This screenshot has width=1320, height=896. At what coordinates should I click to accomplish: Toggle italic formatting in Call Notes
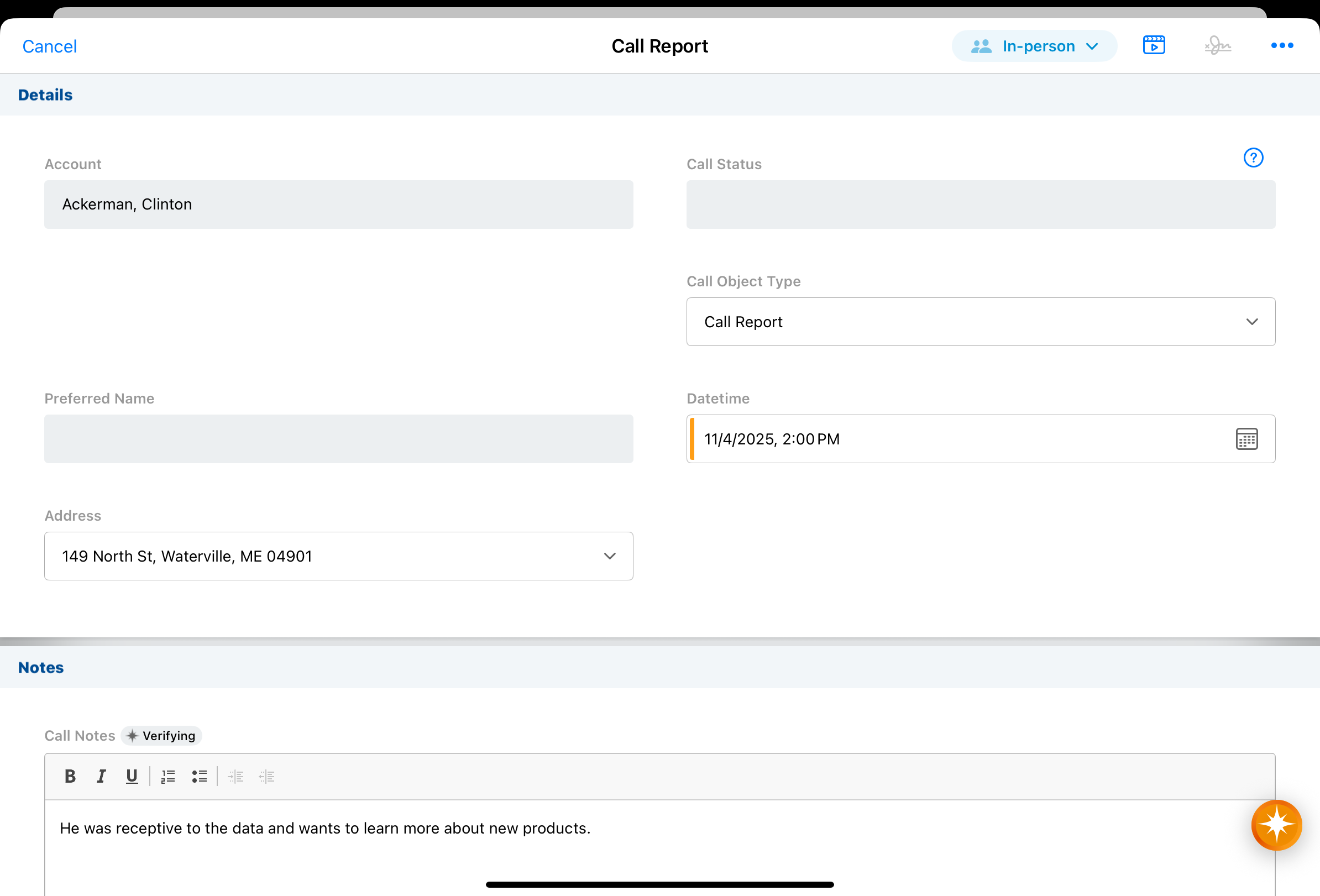[x=101, y=776]
